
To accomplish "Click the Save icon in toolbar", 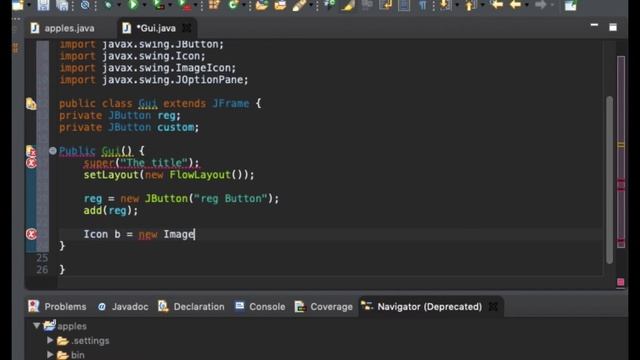I will [43, 5].
